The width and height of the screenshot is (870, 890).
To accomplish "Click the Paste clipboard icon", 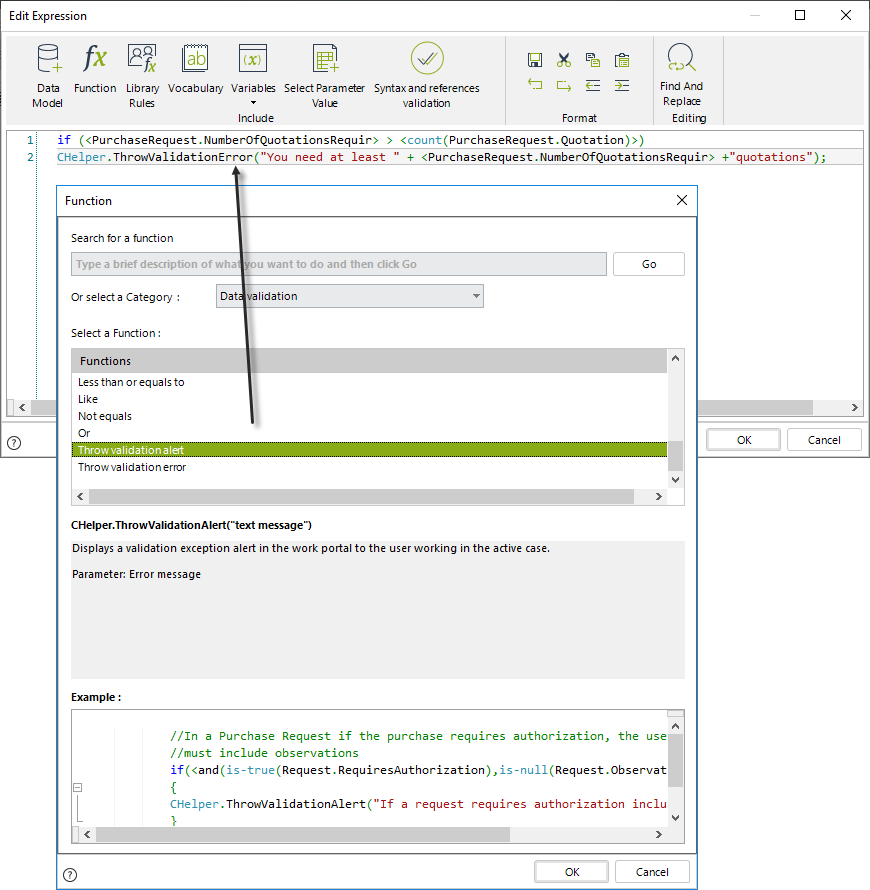I will click(622, 60).
